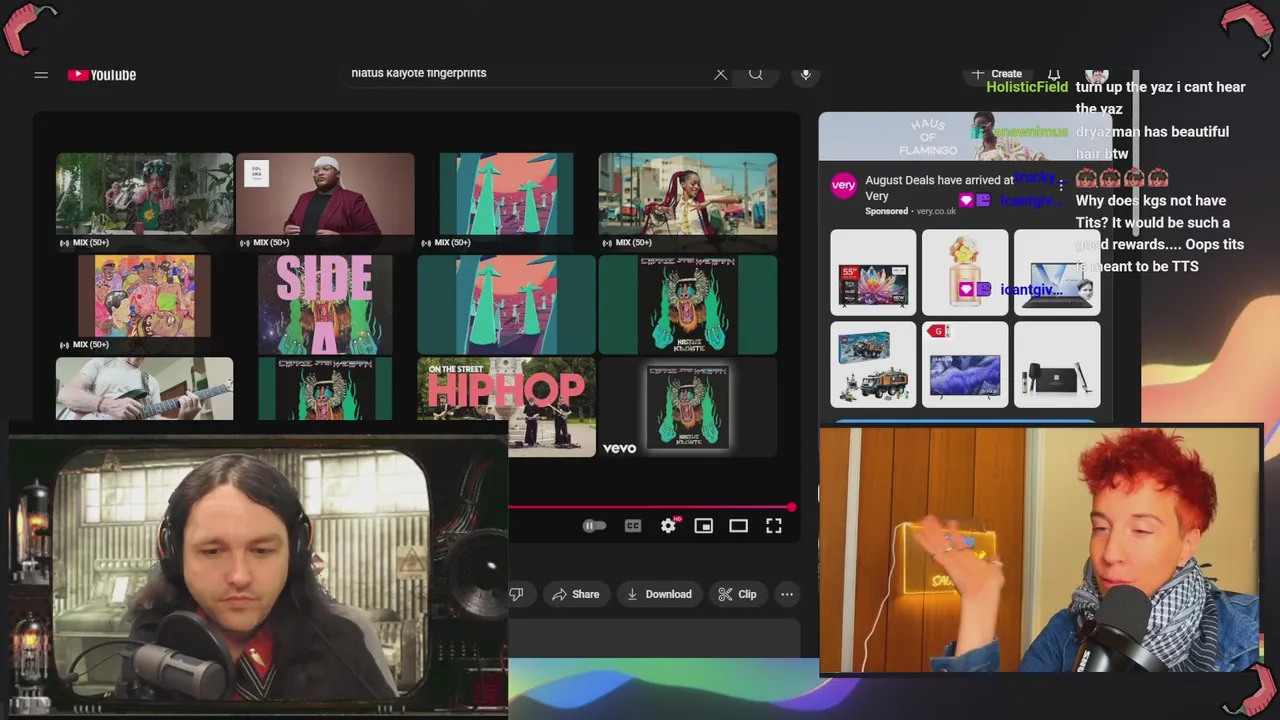Click chat username 'HolisticField'
The height and width of the screenshot is (720, 1280).
[1027, 87]
